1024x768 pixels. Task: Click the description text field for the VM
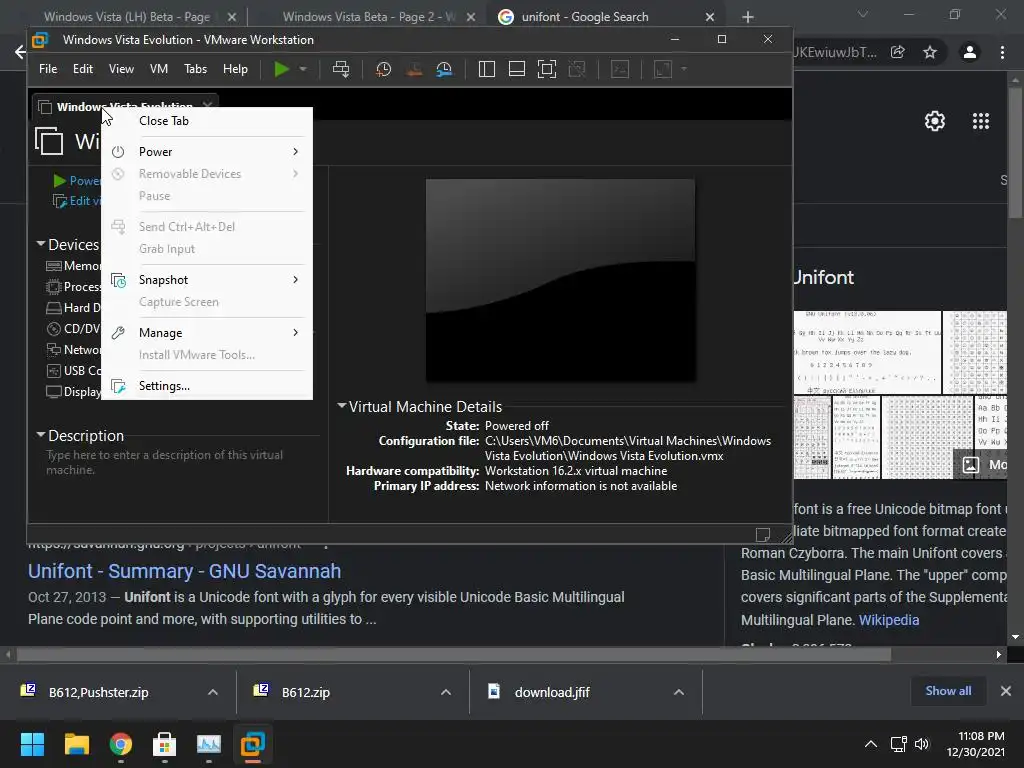[182, 462]
